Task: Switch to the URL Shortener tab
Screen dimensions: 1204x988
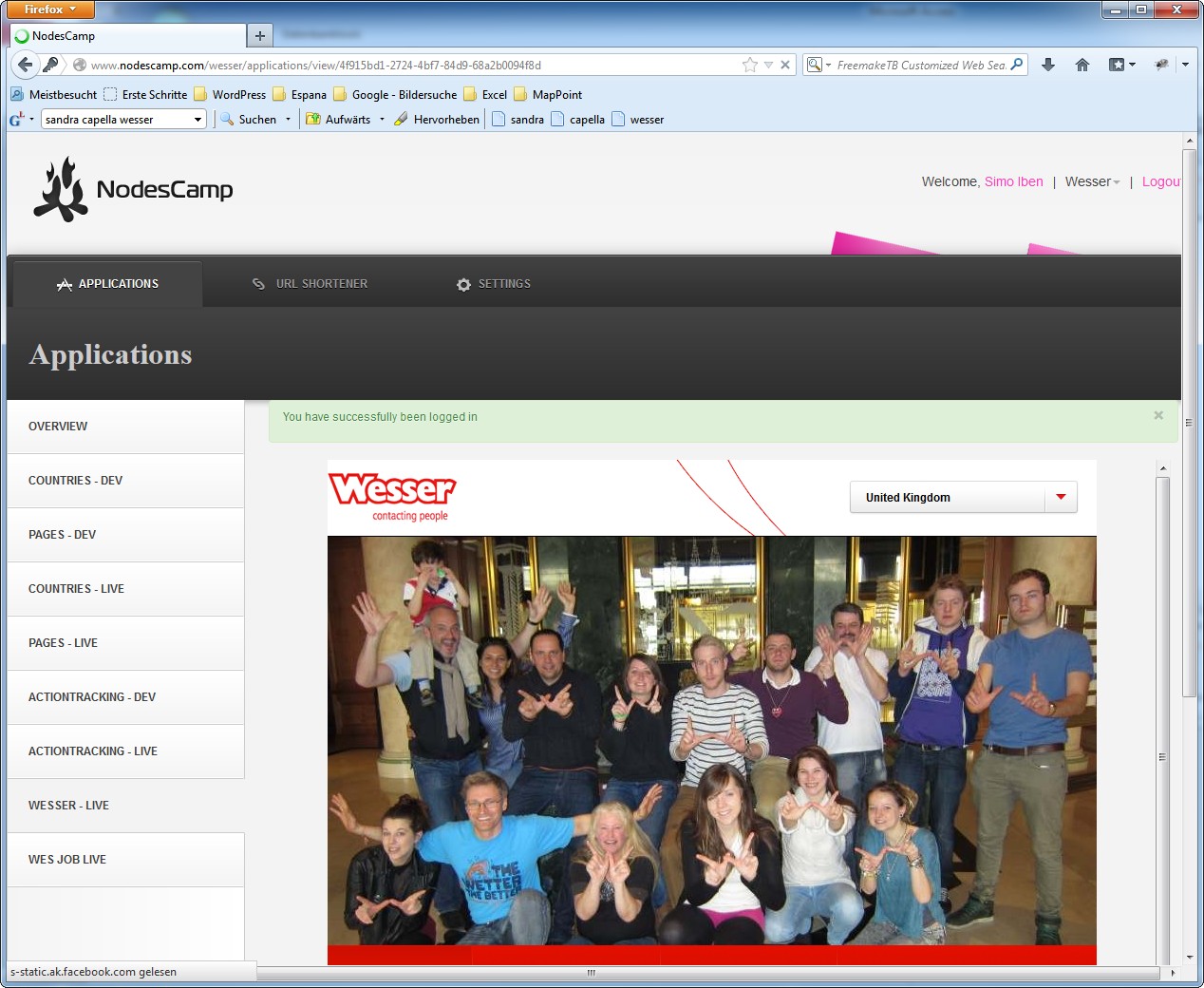Action: pyautogui.click(x=310, y=284)
